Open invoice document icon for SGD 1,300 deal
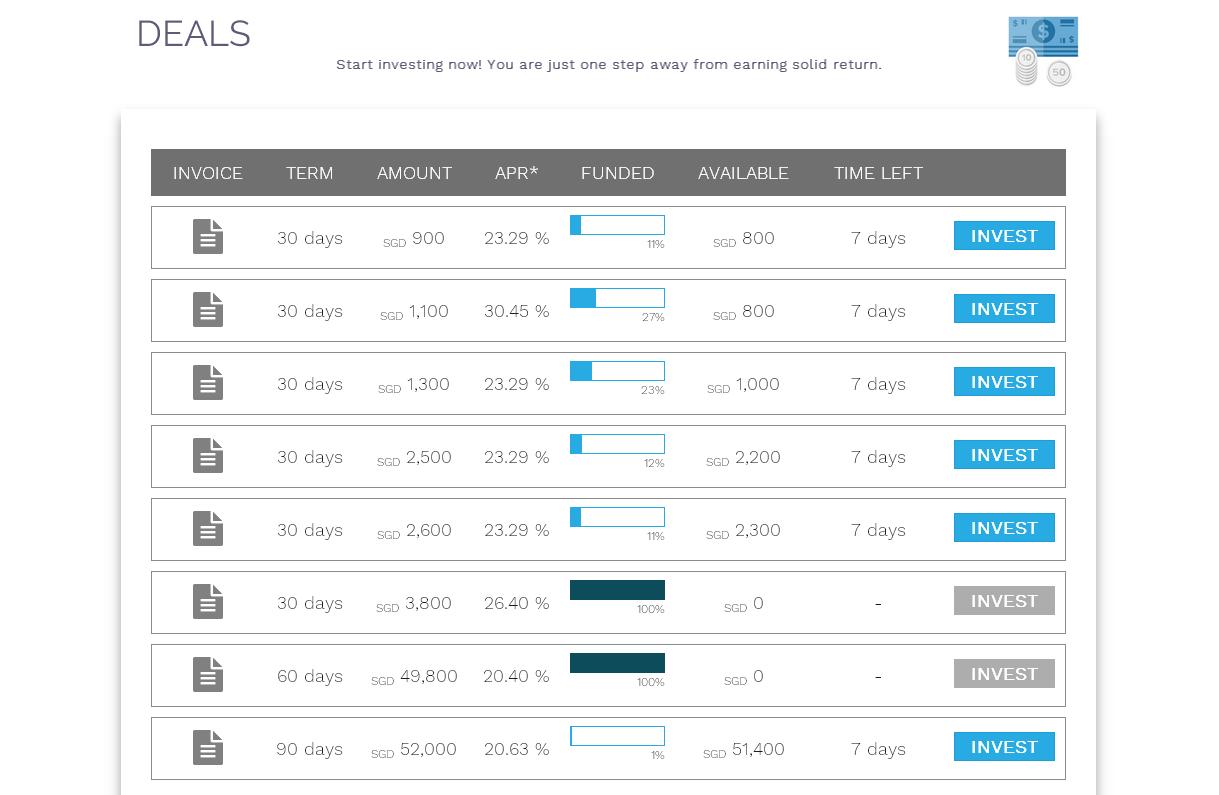The image size is (1219, 795). pyautogui.click(x=208, y=383)
